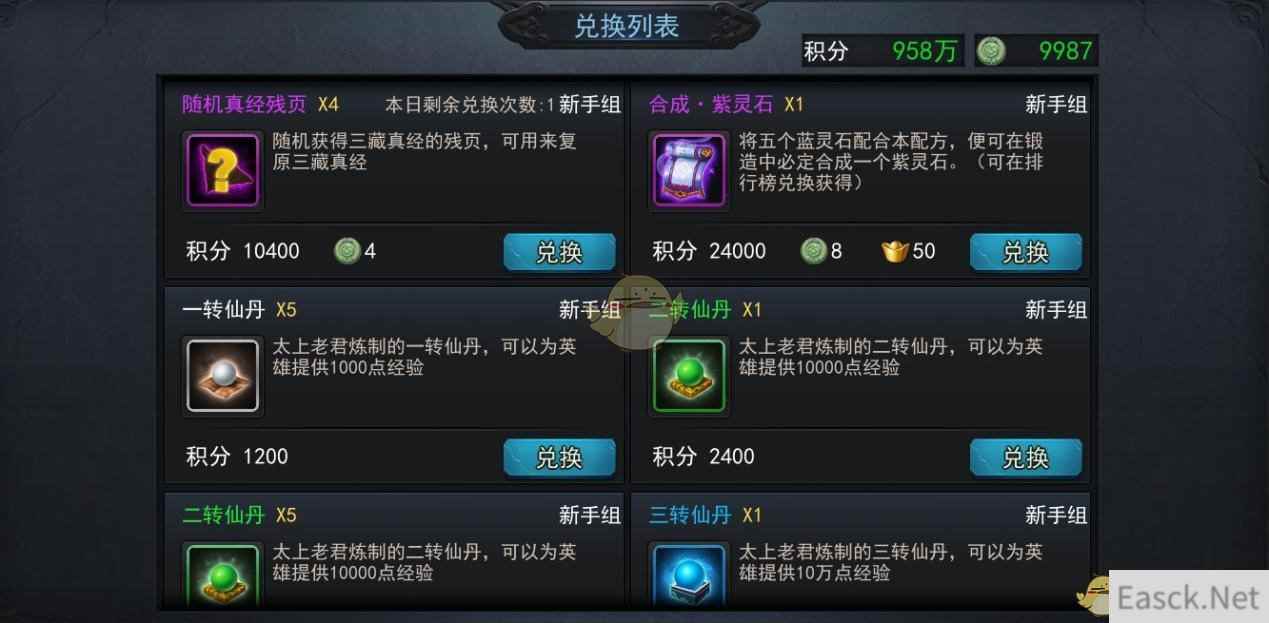
Task: Exchange the 合成·紫灵石 X1 item
Action: (1026, 252)
